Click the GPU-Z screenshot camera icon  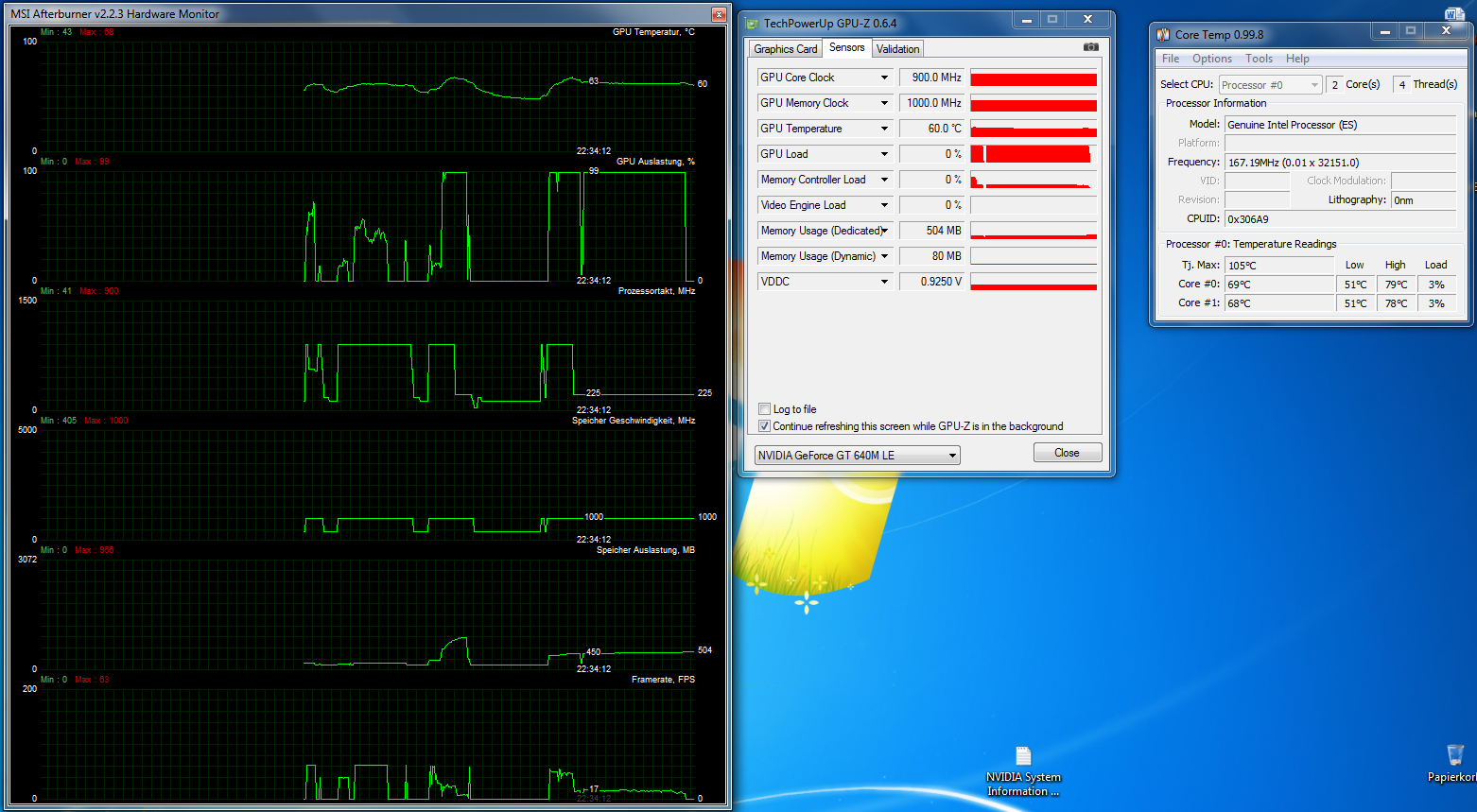point(1090,47)
